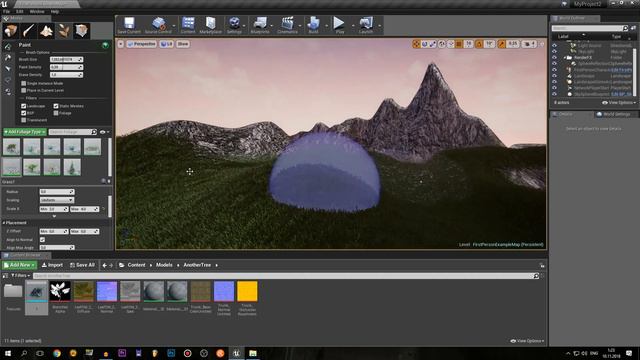This screenshot has height=360, width=640.
Task: Click Play button in toolbar
Action: coord(339,25)
